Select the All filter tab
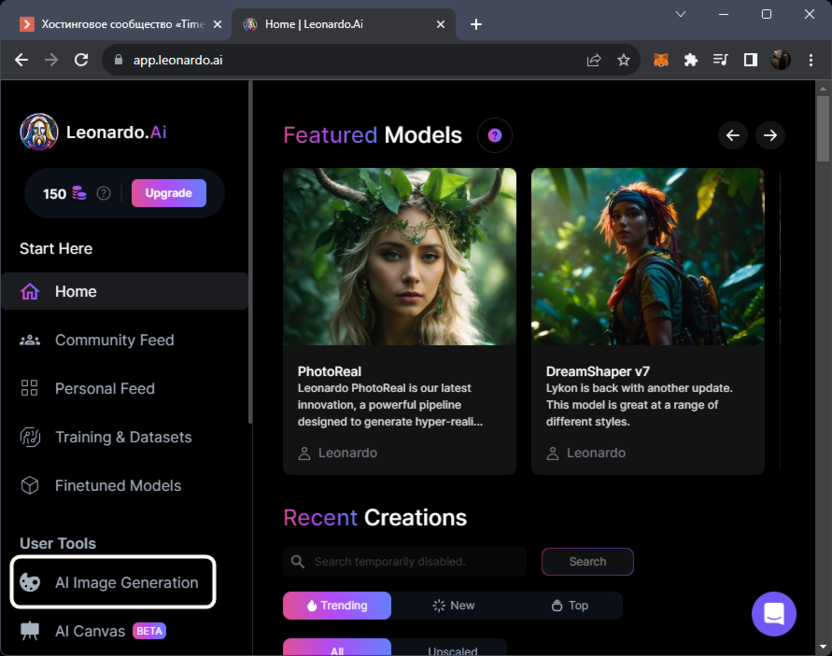This screenshot has height=656, width=832. (337, 648)
